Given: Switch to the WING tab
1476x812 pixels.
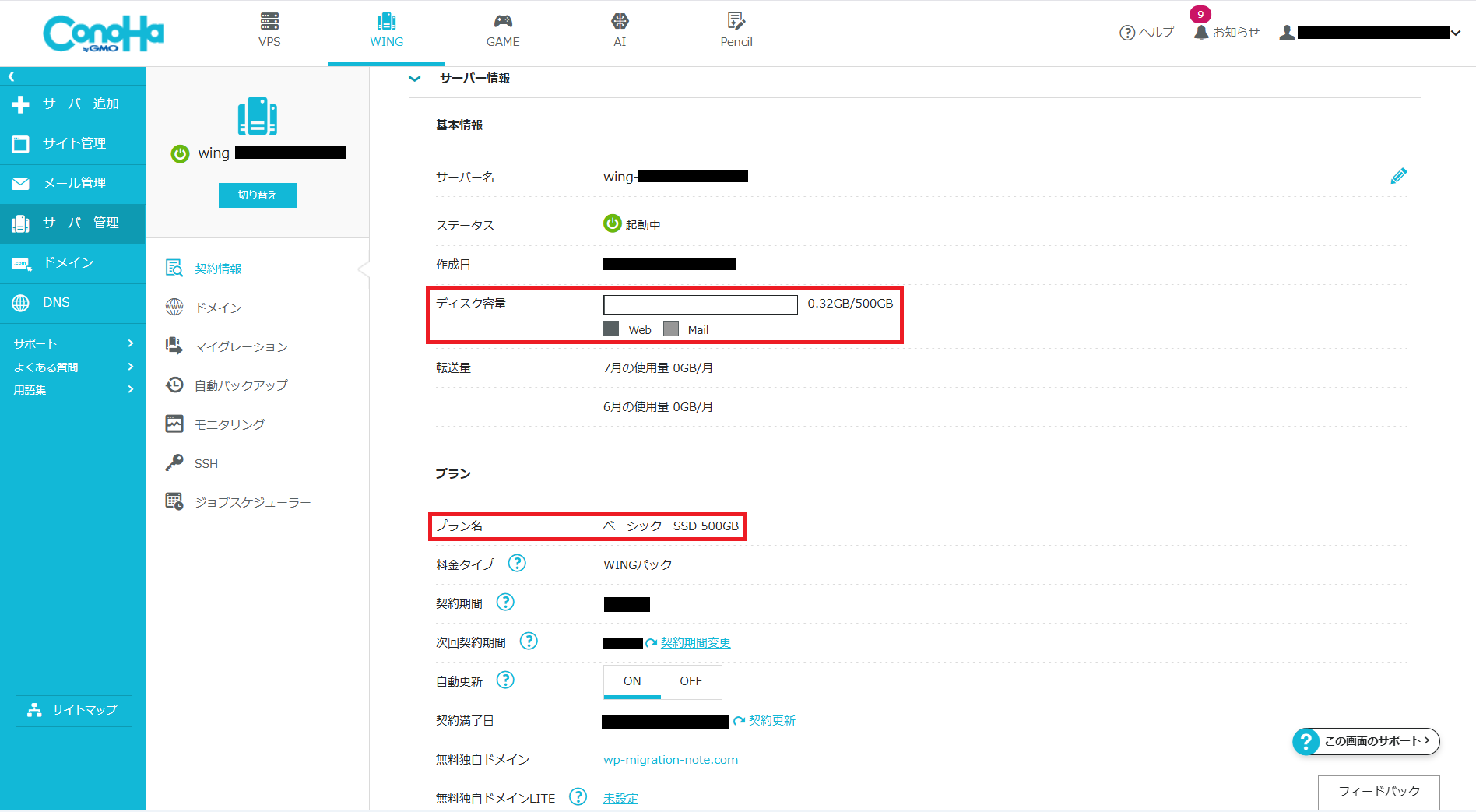Looking at the screenshot, I should (386, 31).
